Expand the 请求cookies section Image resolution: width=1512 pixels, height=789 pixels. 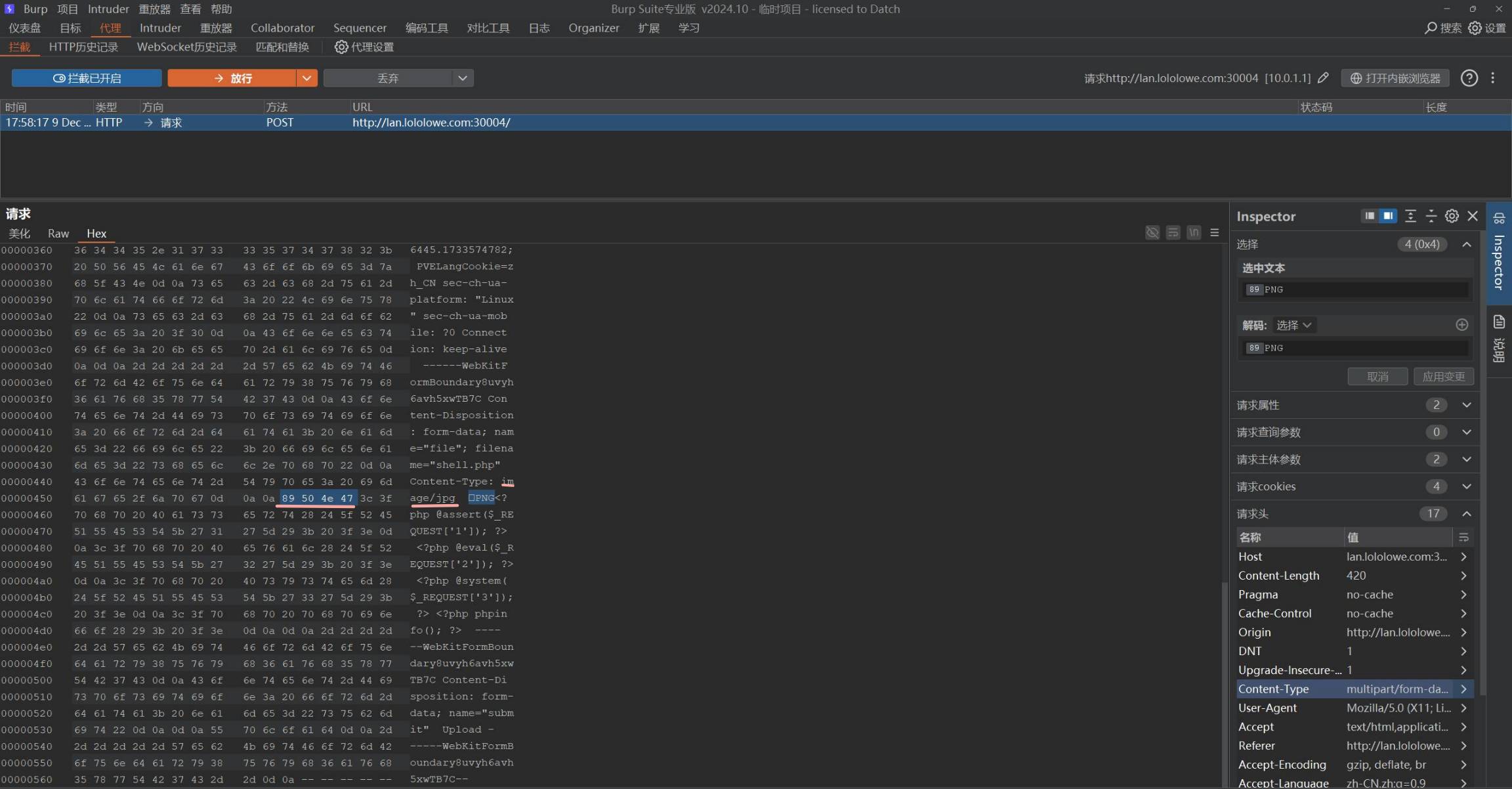click(1466, 486)
